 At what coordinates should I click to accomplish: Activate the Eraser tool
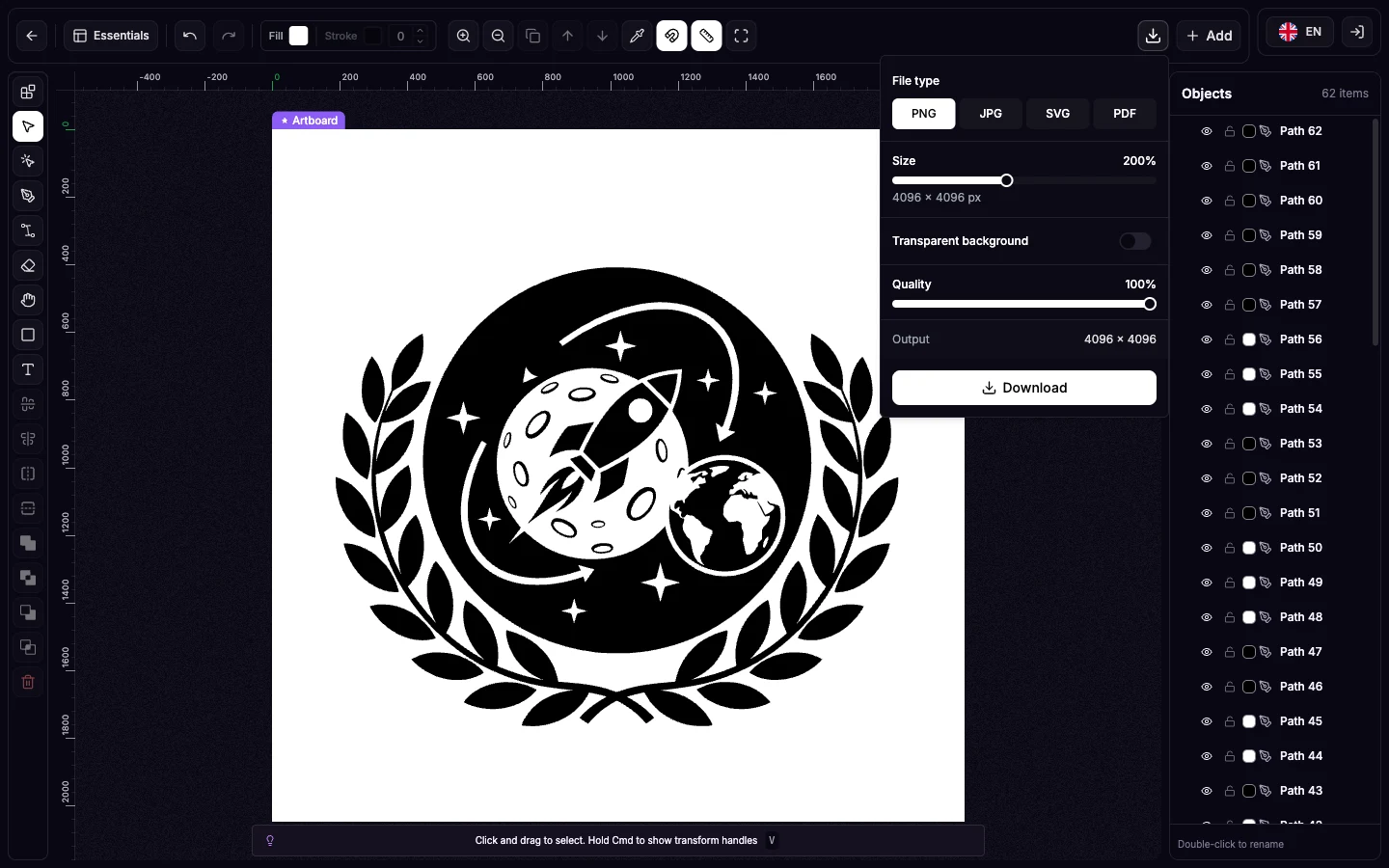pyautogui.click(x=28, y=265)
